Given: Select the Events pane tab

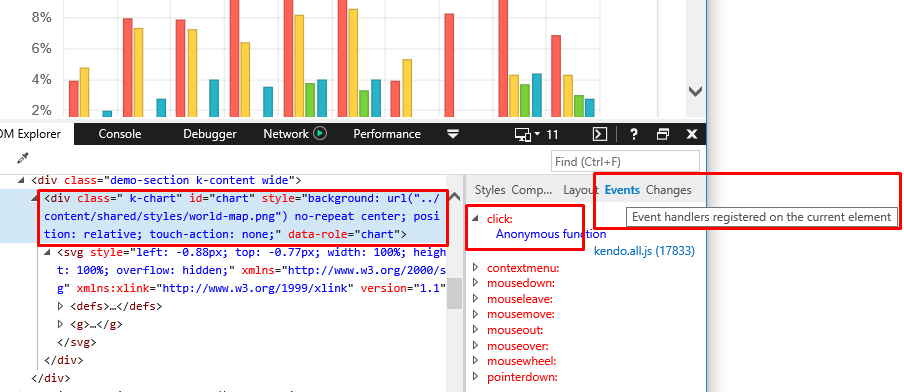Looking at the screenshot, I should [x=622, y=190].
